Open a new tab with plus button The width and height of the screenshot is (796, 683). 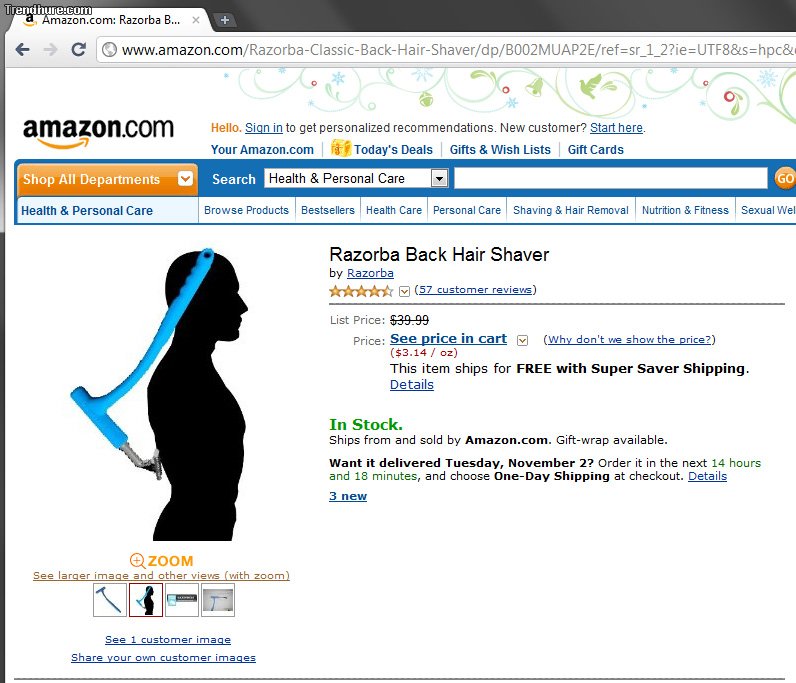(x=224, y=20)
